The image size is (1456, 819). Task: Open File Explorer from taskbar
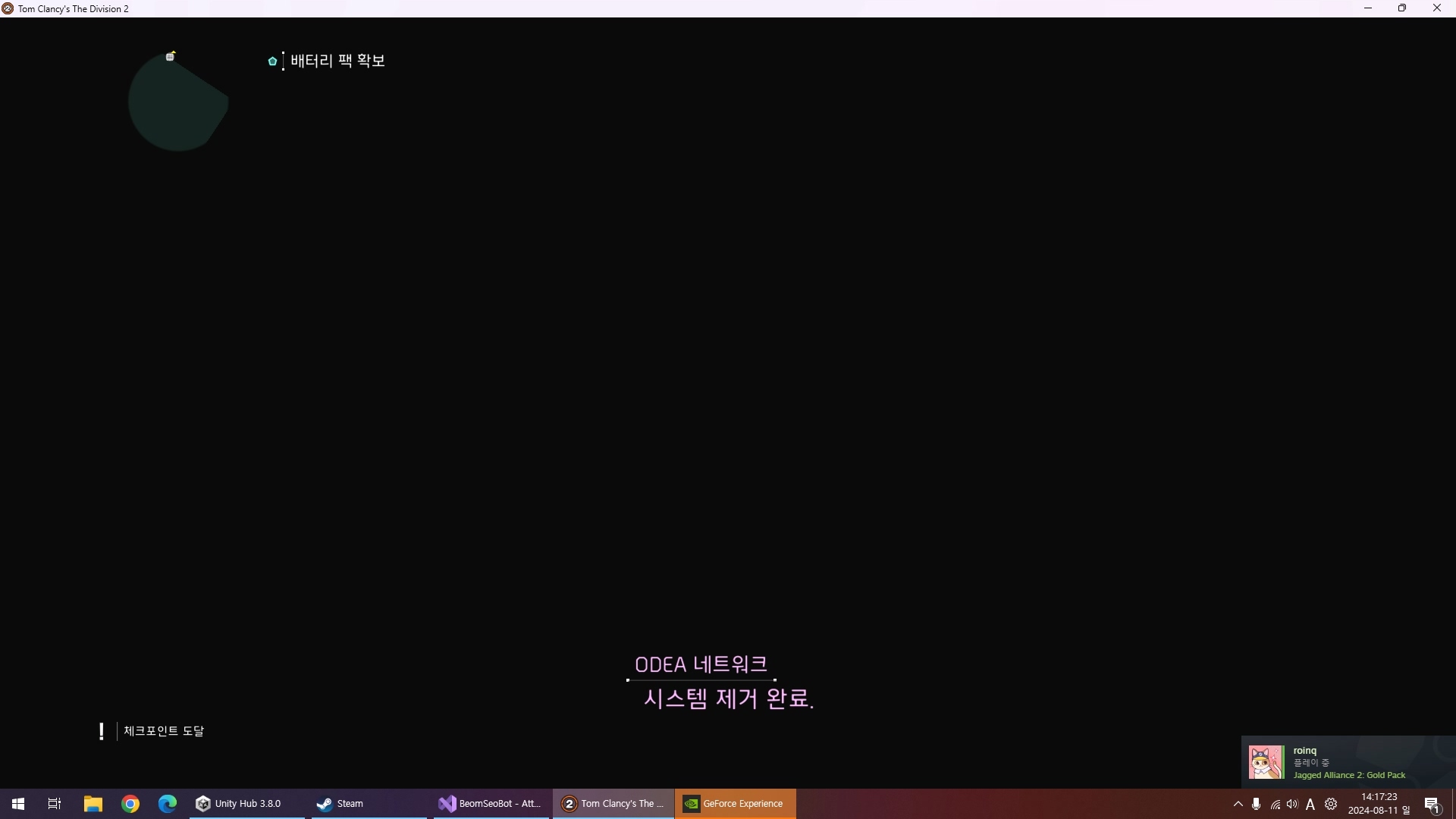pyautogui.click(x=93, y=804)
